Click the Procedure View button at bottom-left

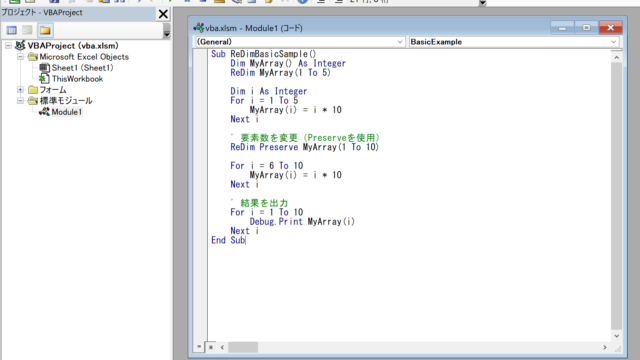click(199, 347)
